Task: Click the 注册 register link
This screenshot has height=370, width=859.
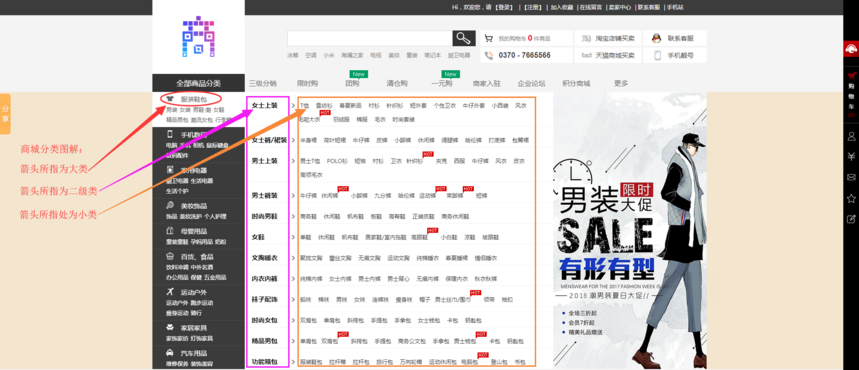Action: [x=532, y=7]
